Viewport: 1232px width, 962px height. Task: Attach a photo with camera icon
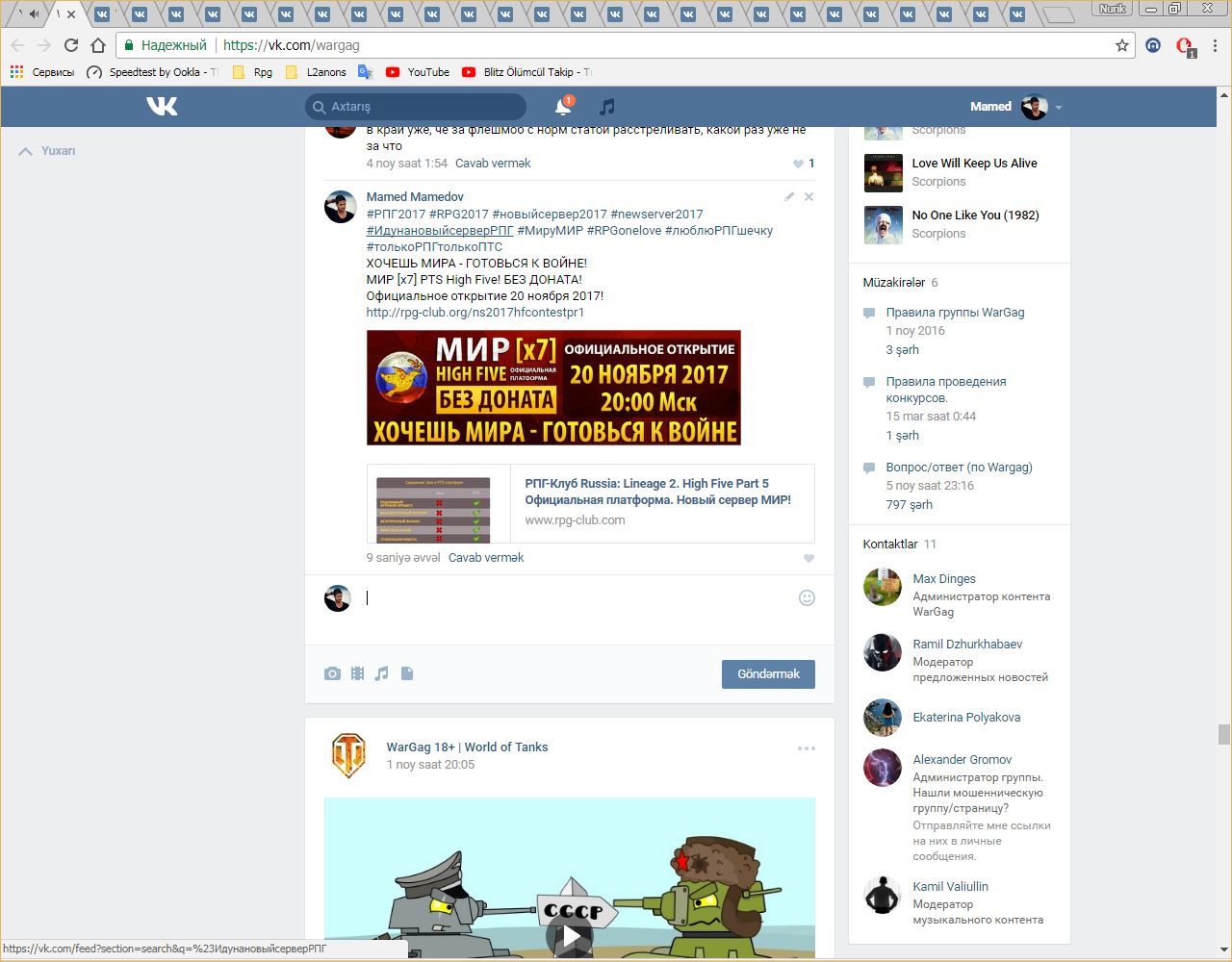point(332,673)
